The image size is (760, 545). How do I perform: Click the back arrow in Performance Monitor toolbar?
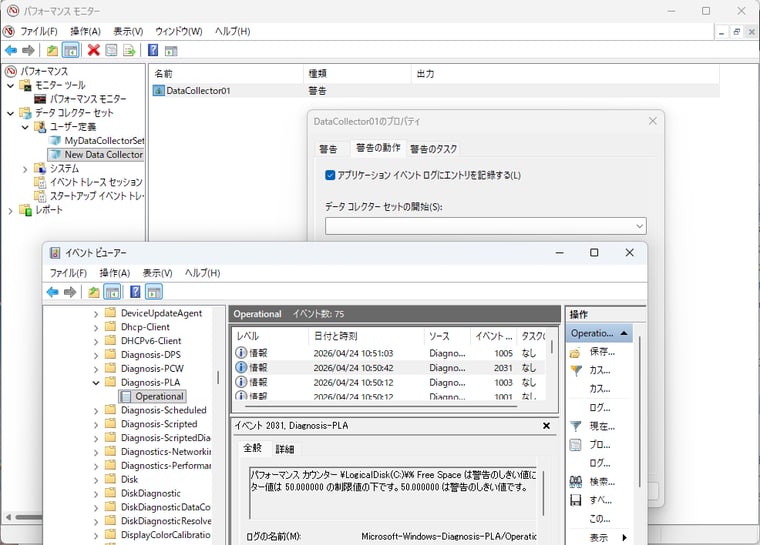[11, 50]
